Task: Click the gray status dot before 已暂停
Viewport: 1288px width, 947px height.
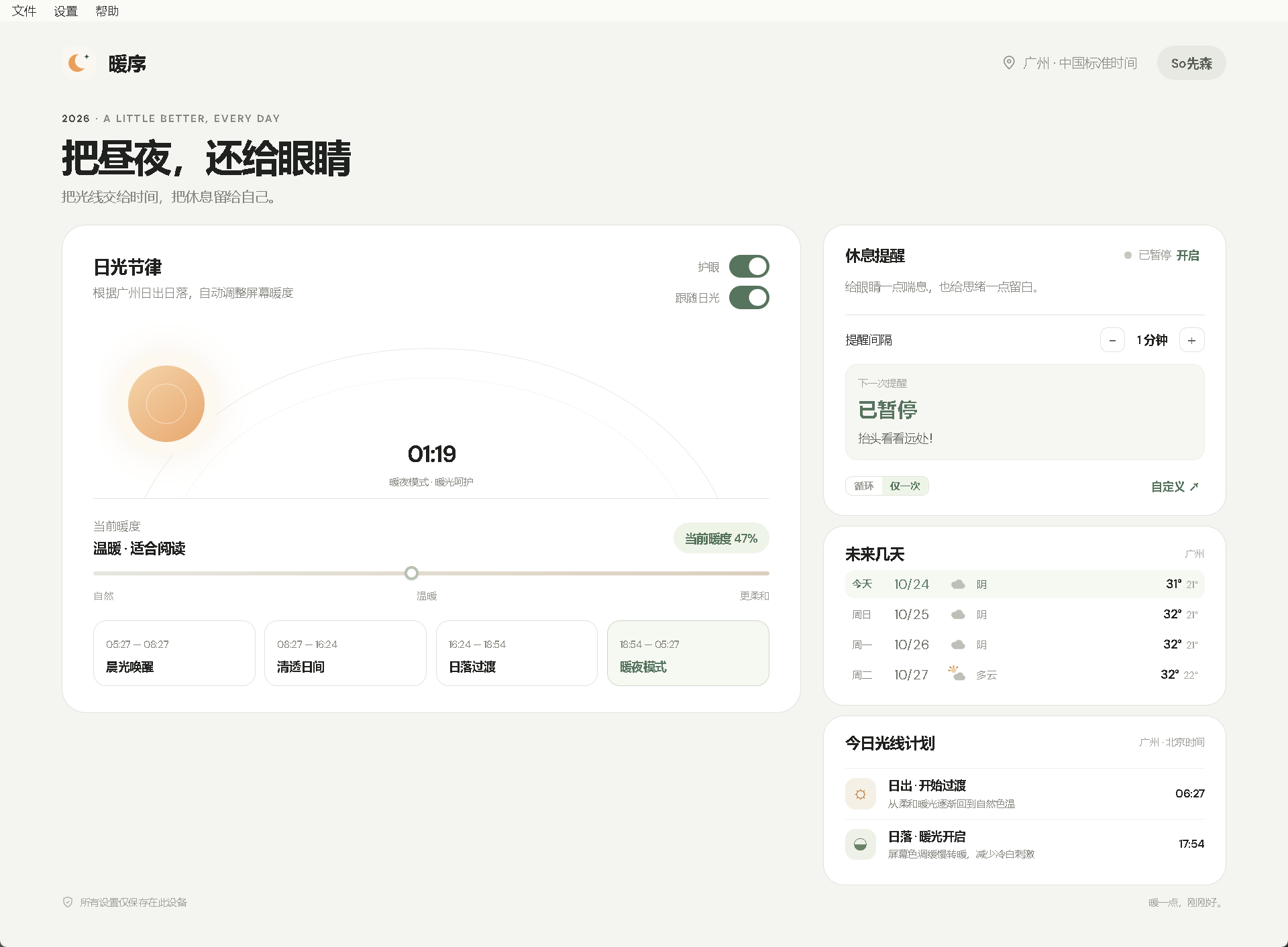Action: pos(1128,255)
